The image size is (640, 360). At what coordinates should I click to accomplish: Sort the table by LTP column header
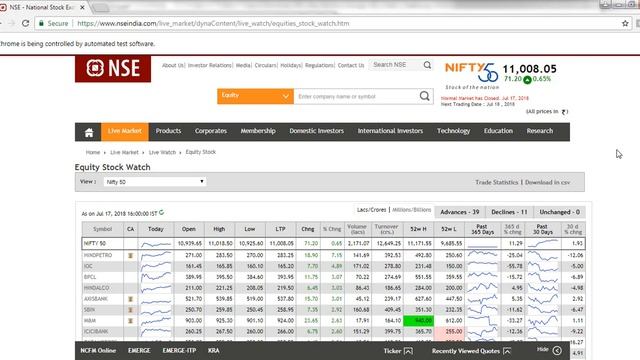point(280,229)
